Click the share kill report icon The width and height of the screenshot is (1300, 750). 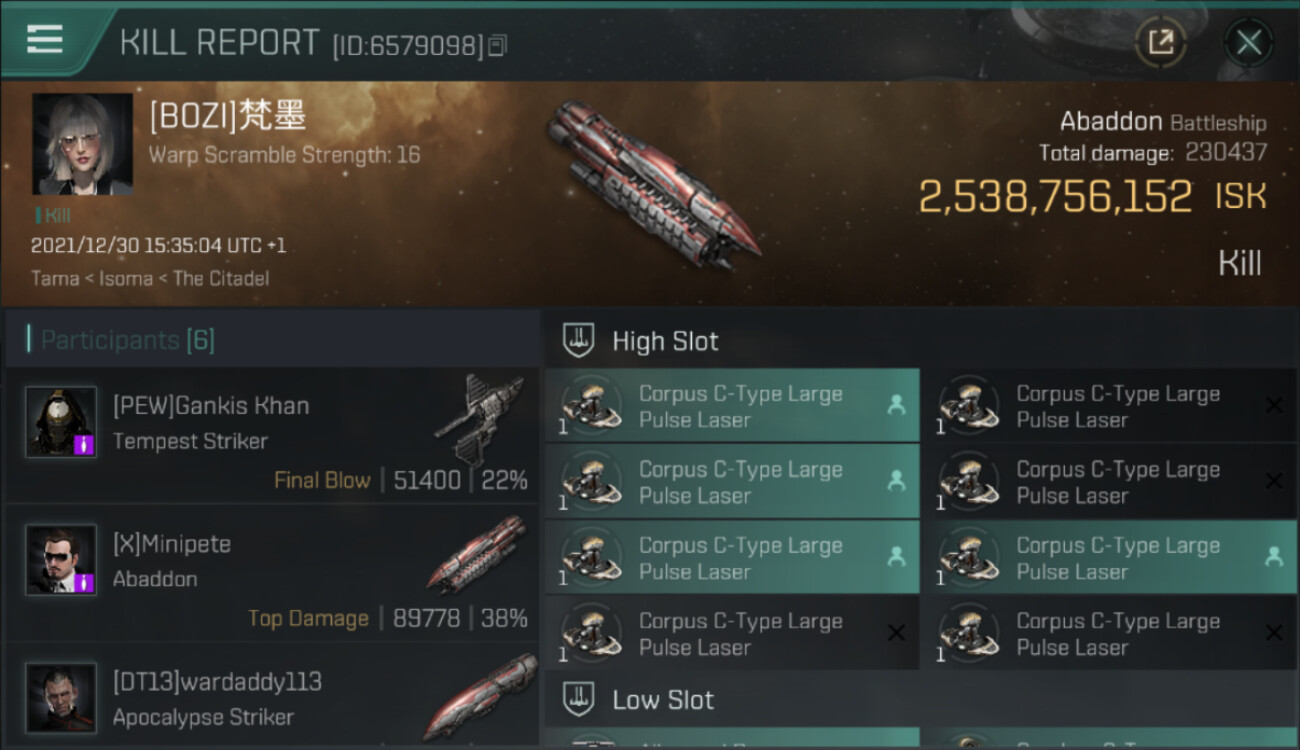coord(1160,42)
